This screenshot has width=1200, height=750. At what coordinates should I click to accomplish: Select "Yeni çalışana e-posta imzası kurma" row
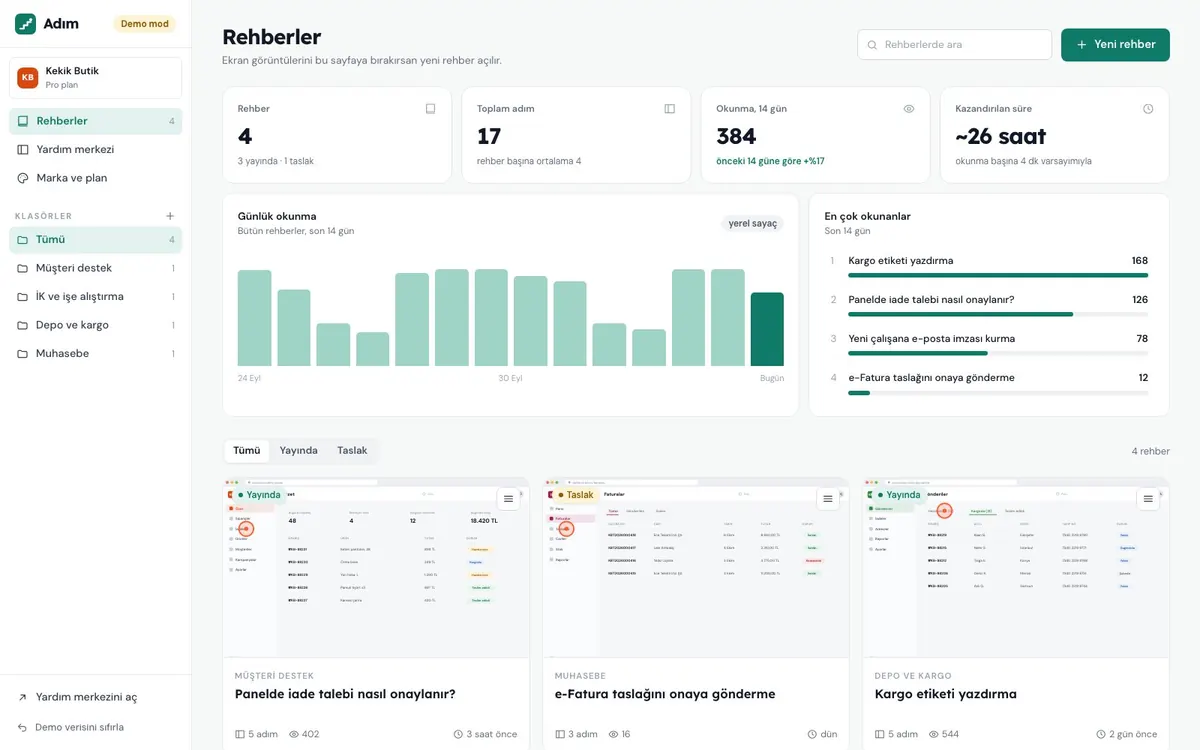click(x=989, y=343)
